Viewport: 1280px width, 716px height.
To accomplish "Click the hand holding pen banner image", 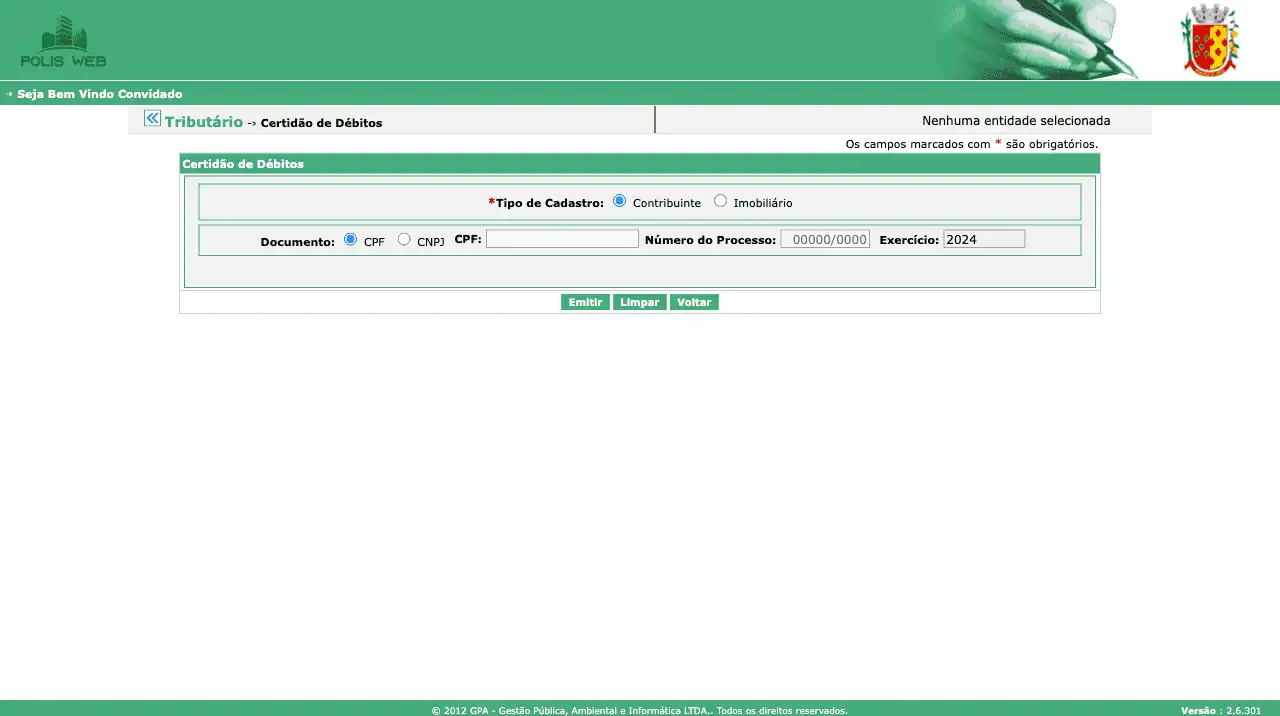I will 1040,40.
